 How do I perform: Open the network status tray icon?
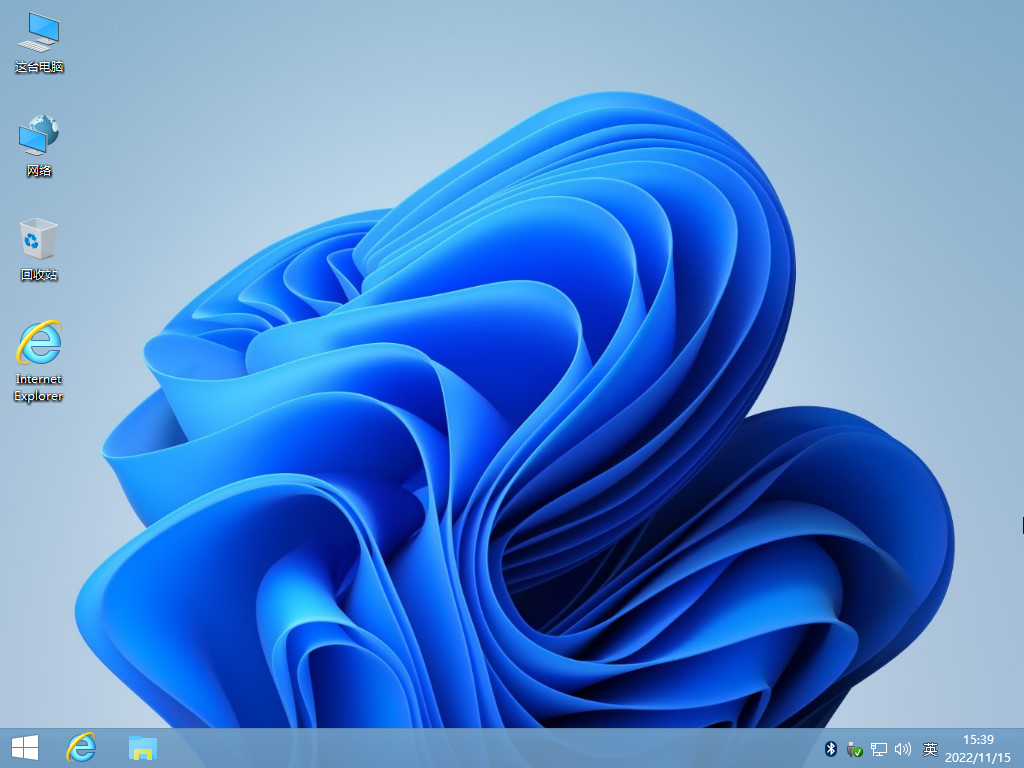pyautogui.click(x=879, y=749)
